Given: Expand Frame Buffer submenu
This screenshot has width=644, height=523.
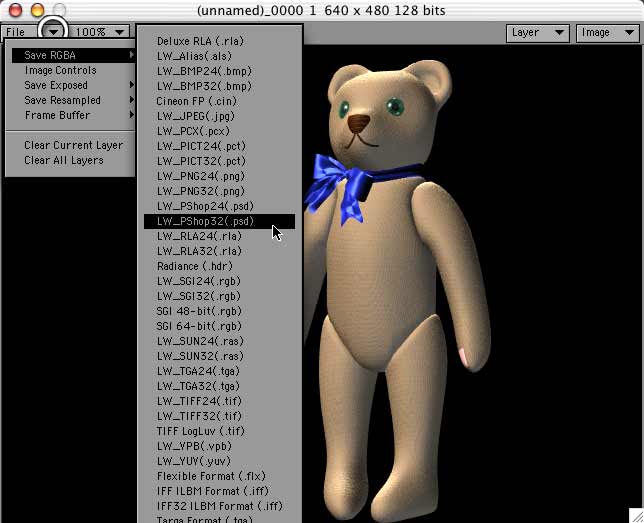Looking at the screenshot, I should coord(73,115).
